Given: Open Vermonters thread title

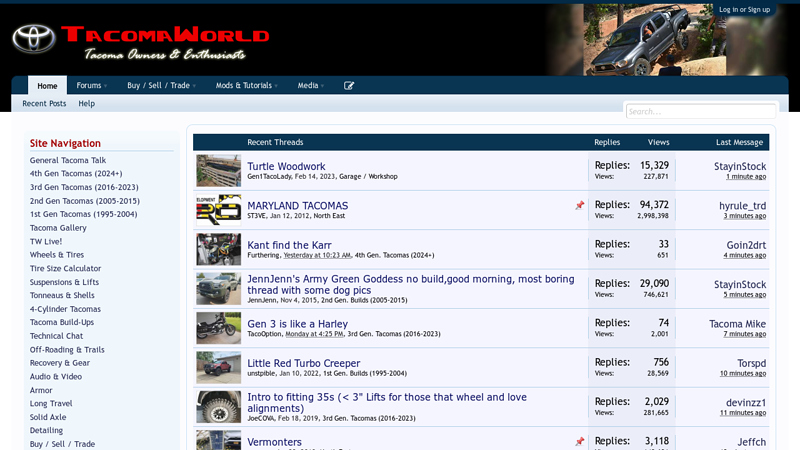Looking at the screenshot, I should click(x=274, y=442).
